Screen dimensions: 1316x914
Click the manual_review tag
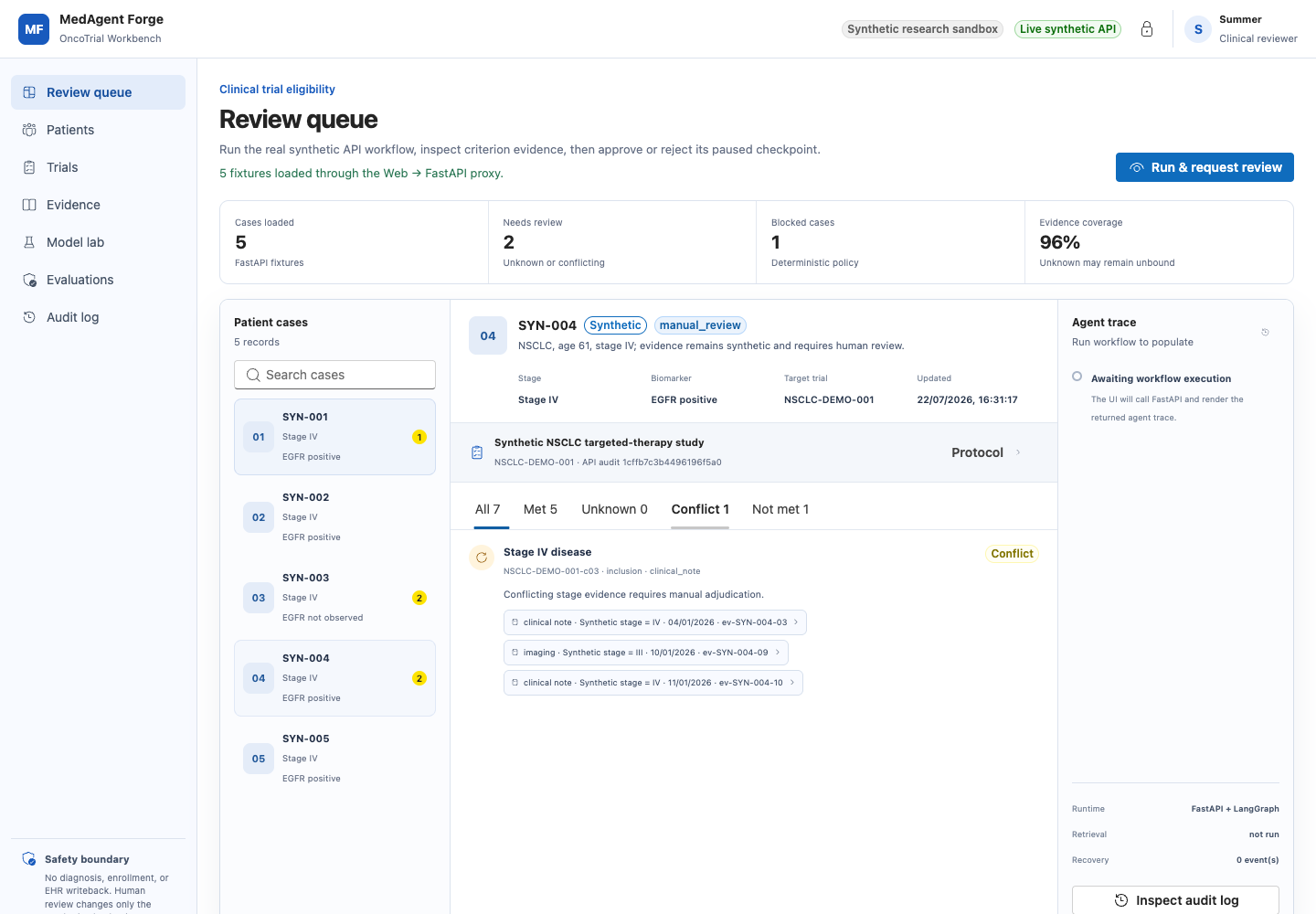click(x=700, y=325)
